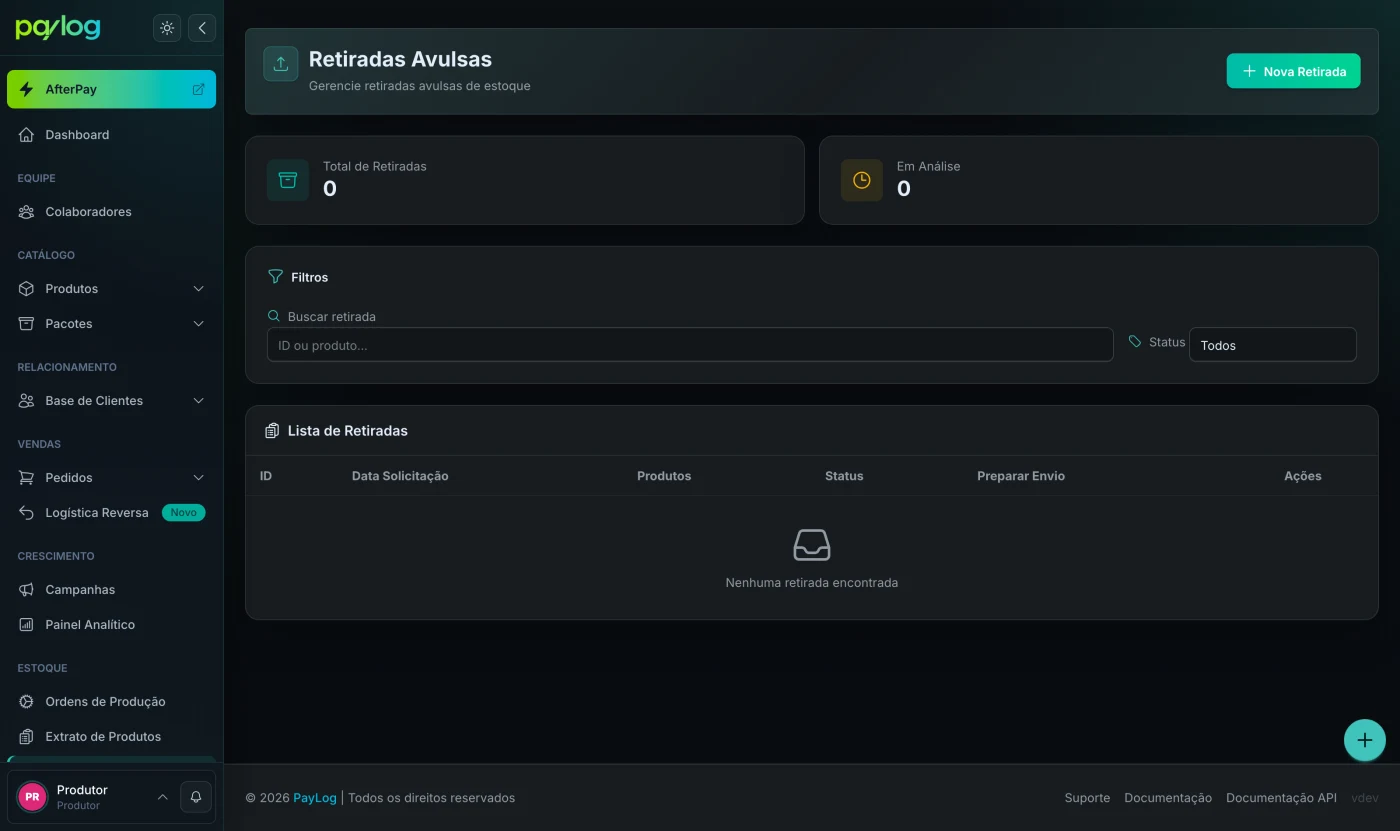
Task: Collapse the sidebar with the arrow icon
Action: click(x=202, y=28)
